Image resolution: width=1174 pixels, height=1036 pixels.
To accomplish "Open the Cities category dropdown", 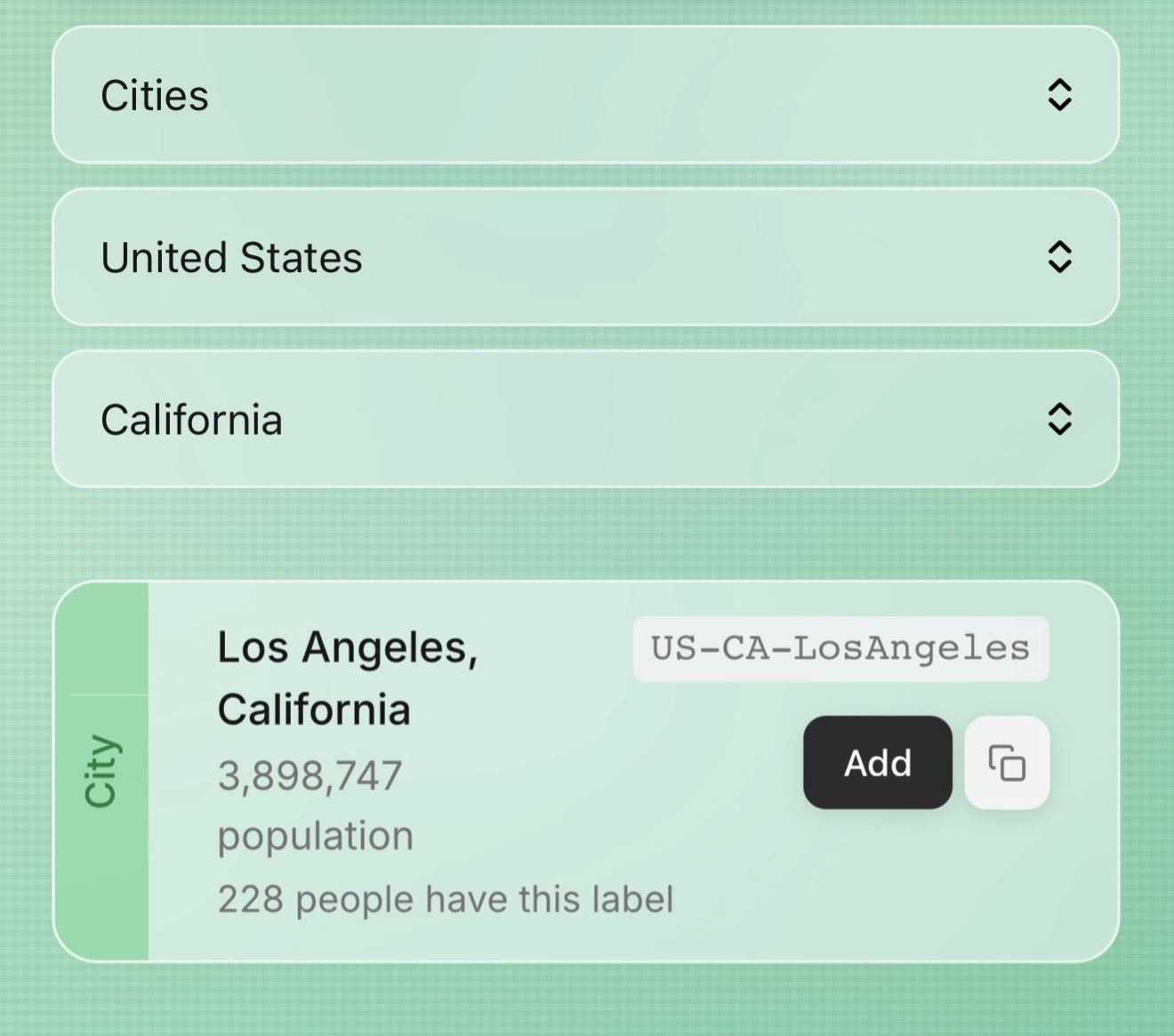I will 585,95.
